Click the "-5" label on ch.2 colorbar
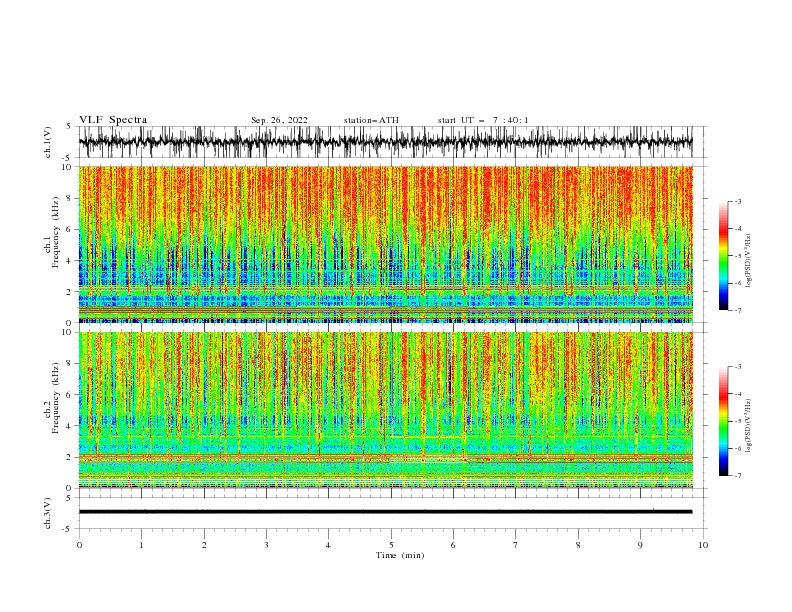 [x=738, y=421]
